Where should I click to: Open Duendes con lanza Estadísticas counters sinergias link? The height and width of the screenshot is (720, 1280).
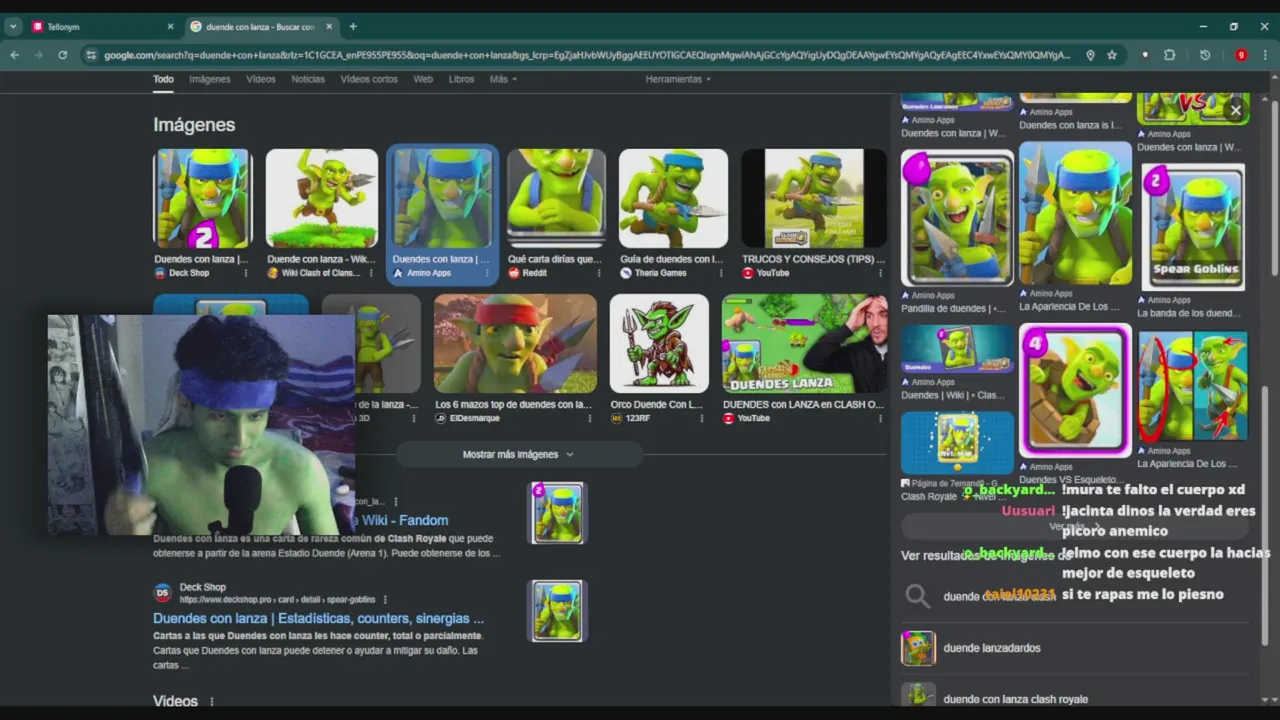point(318,619)
